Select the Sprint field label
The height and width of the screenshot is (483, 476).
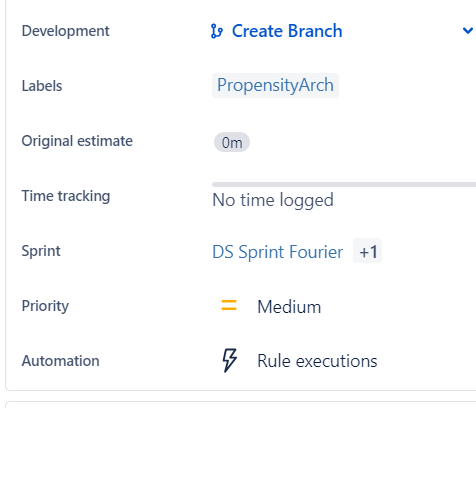tap(41, 251)
